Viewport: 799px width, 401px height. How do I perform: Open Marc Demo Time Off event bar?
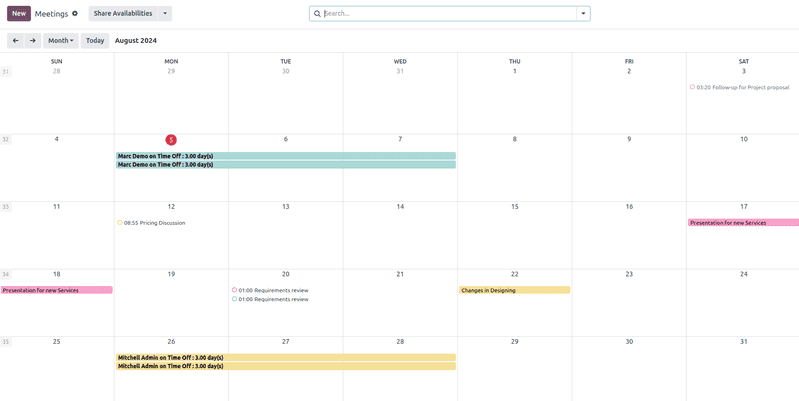285,156
